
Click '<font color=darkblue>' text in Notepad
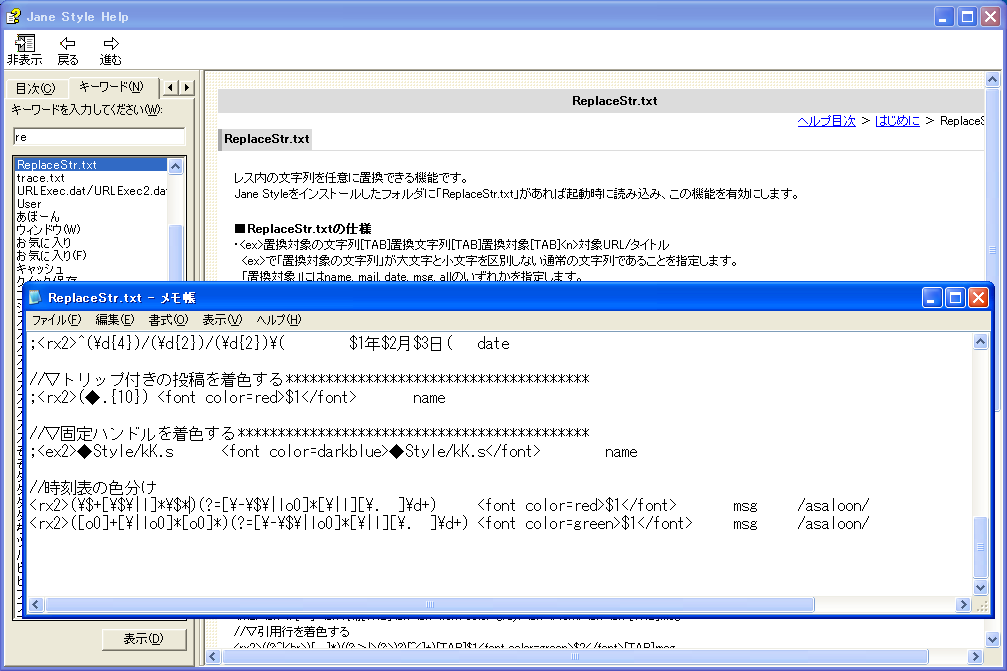click(304, 451)
